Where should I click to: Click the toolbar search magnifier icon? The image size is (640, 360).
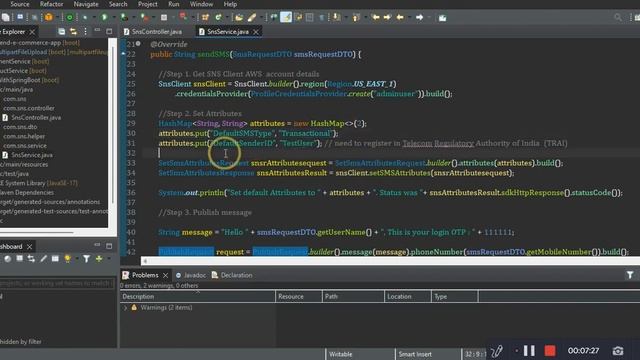coord(618,17)
